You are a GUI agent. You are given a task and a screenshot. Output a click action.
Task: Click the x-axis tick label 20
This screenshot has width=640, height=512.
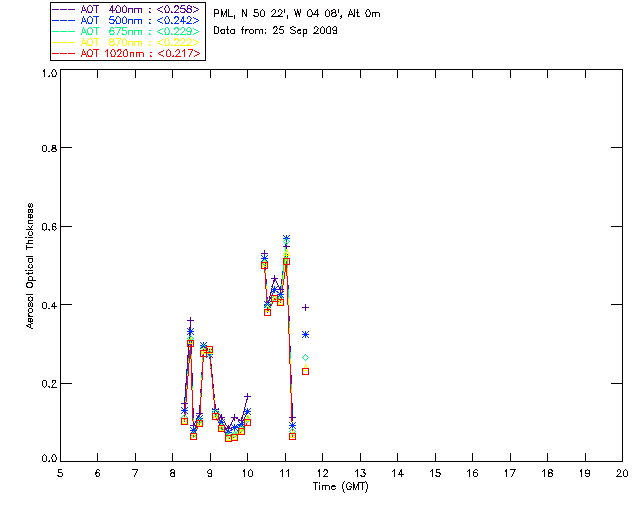click(622, 473)
